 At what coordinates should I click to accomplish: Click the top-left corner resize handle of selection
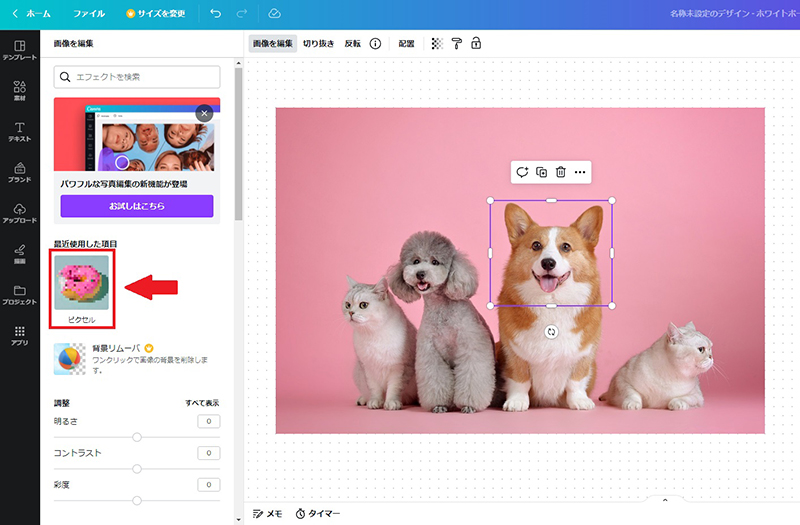pyautogui.click(x=490, y=201)
